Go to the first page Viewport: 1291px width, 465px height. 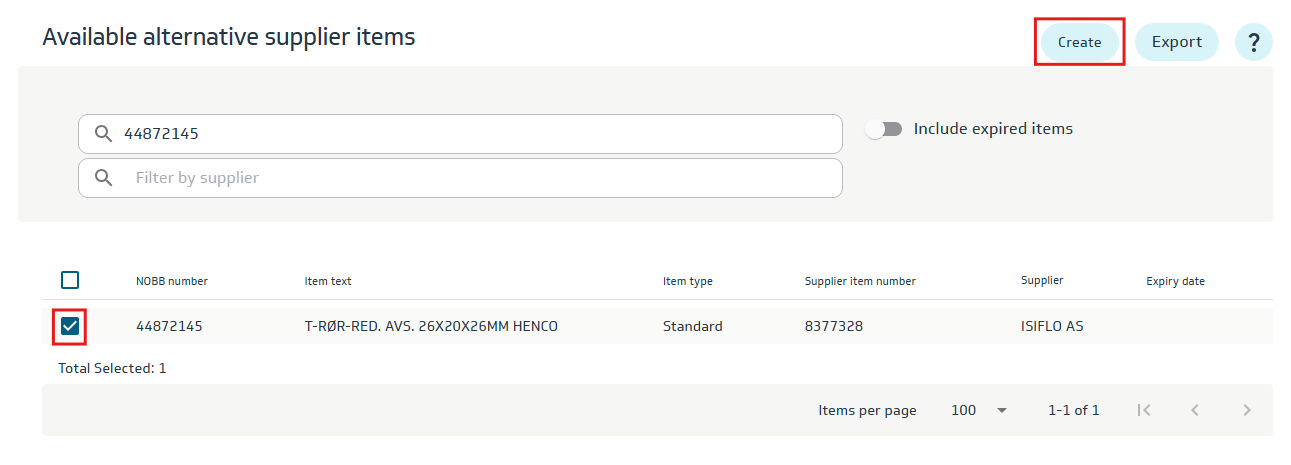point(1144,410)
